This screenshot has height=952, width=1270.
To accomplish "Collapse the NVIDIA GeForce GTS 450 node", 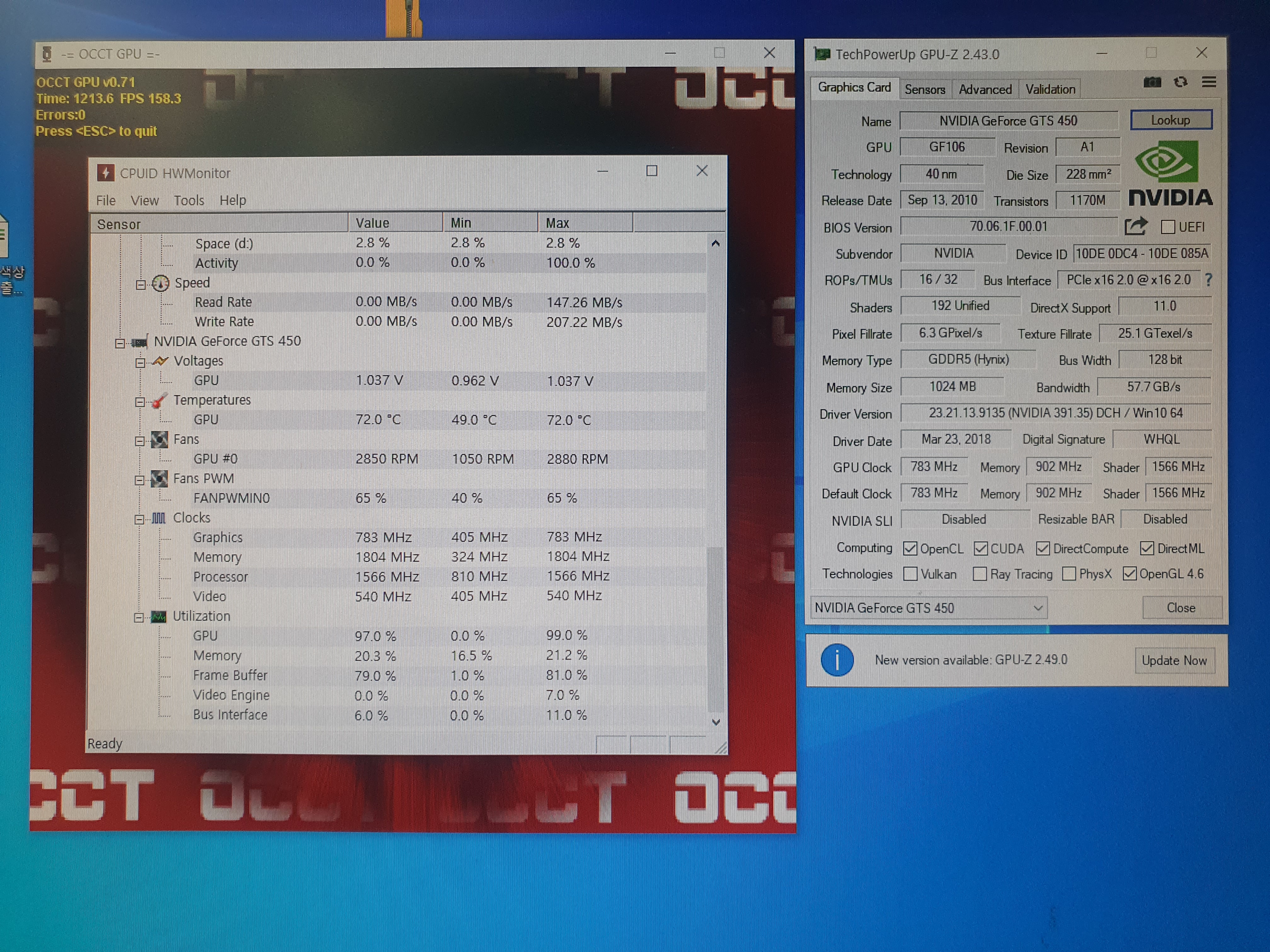I will (x=119, y=343).
